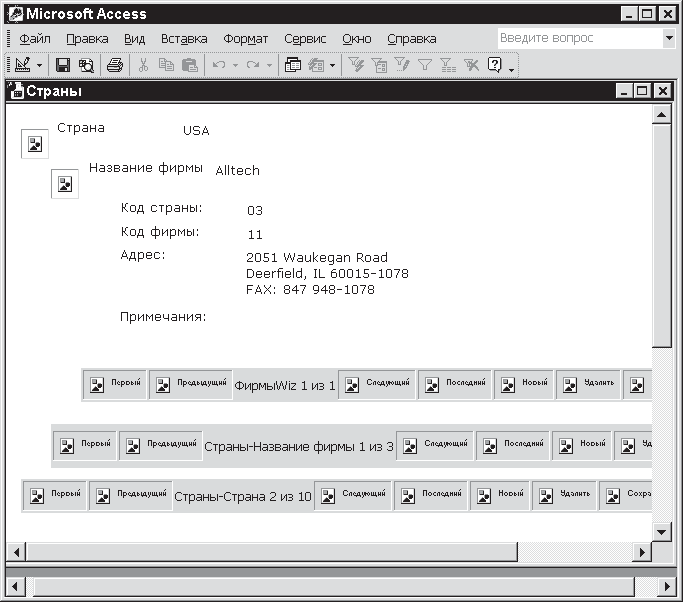This screenshot has height=602, width=683.
Task: Open the file search toolbar icon
Action: [86, 65]
